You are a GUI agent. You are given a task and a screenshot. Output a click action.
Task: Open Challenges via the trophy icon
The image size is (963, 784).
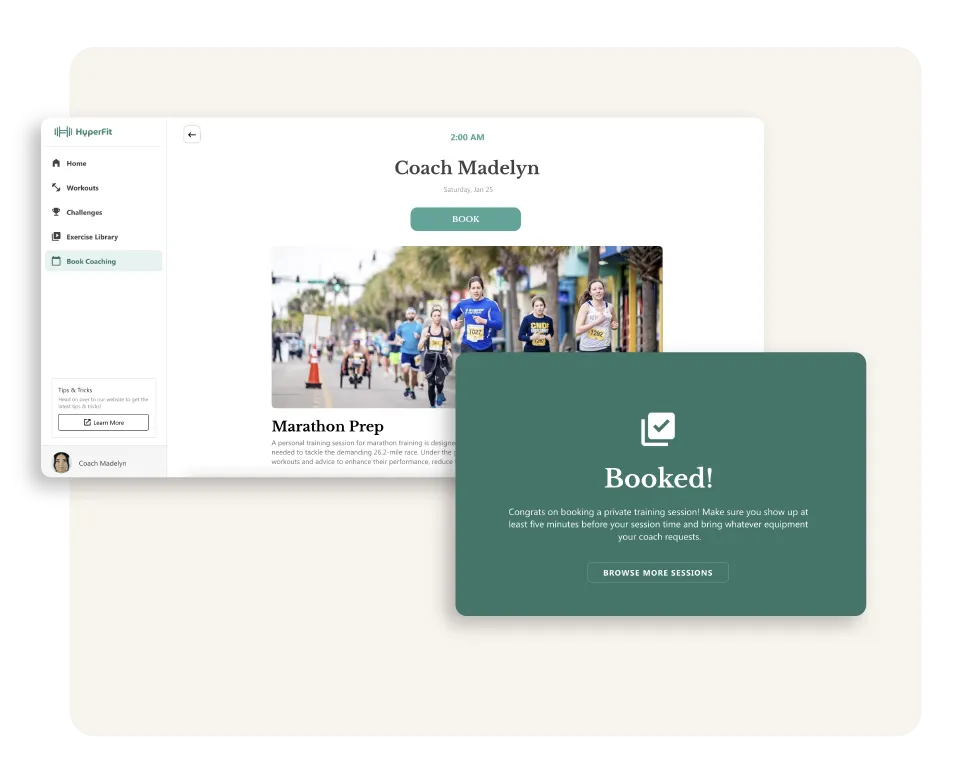(x=56, y=212)
